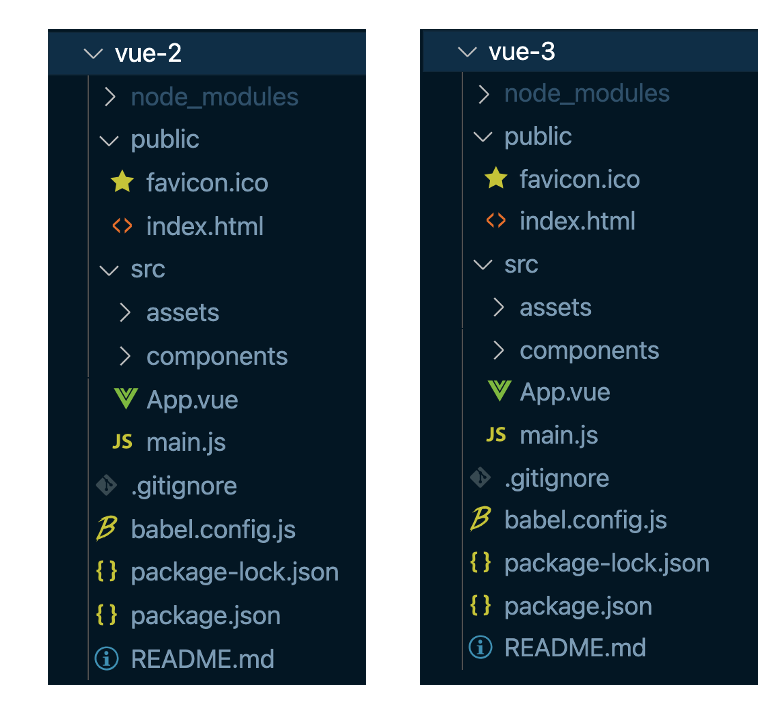Collapse the vue-2 root folder

(93, 53)
